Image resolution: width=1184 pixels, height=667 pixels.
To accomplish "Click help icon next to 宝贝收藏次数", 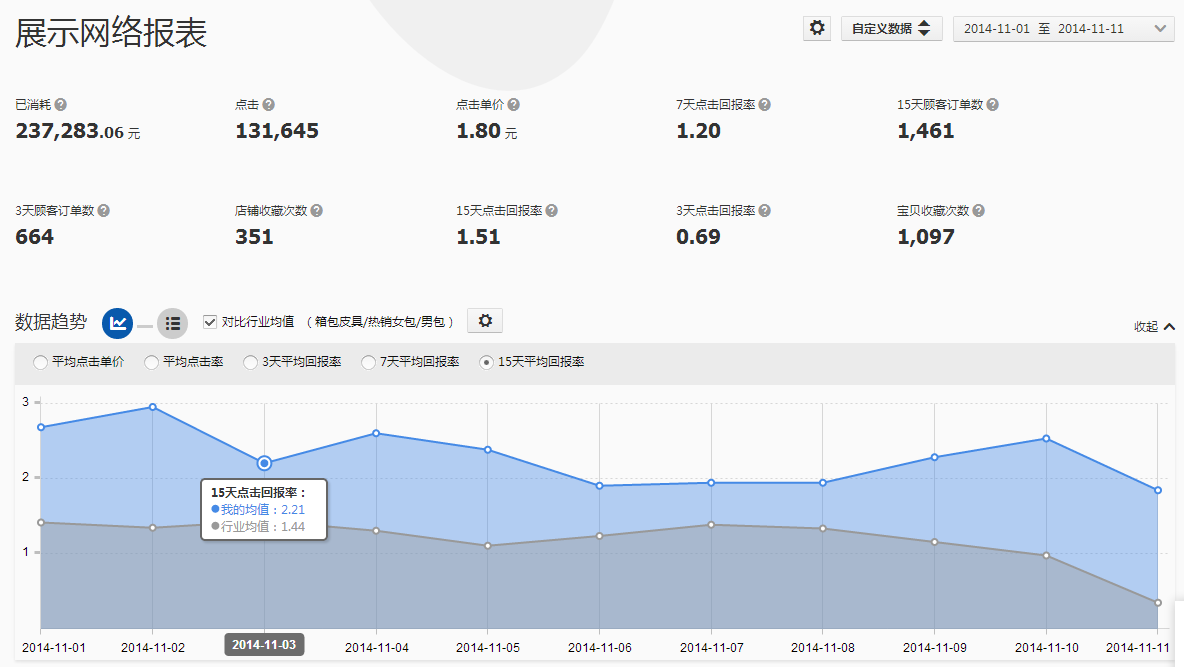I will 978,211.
